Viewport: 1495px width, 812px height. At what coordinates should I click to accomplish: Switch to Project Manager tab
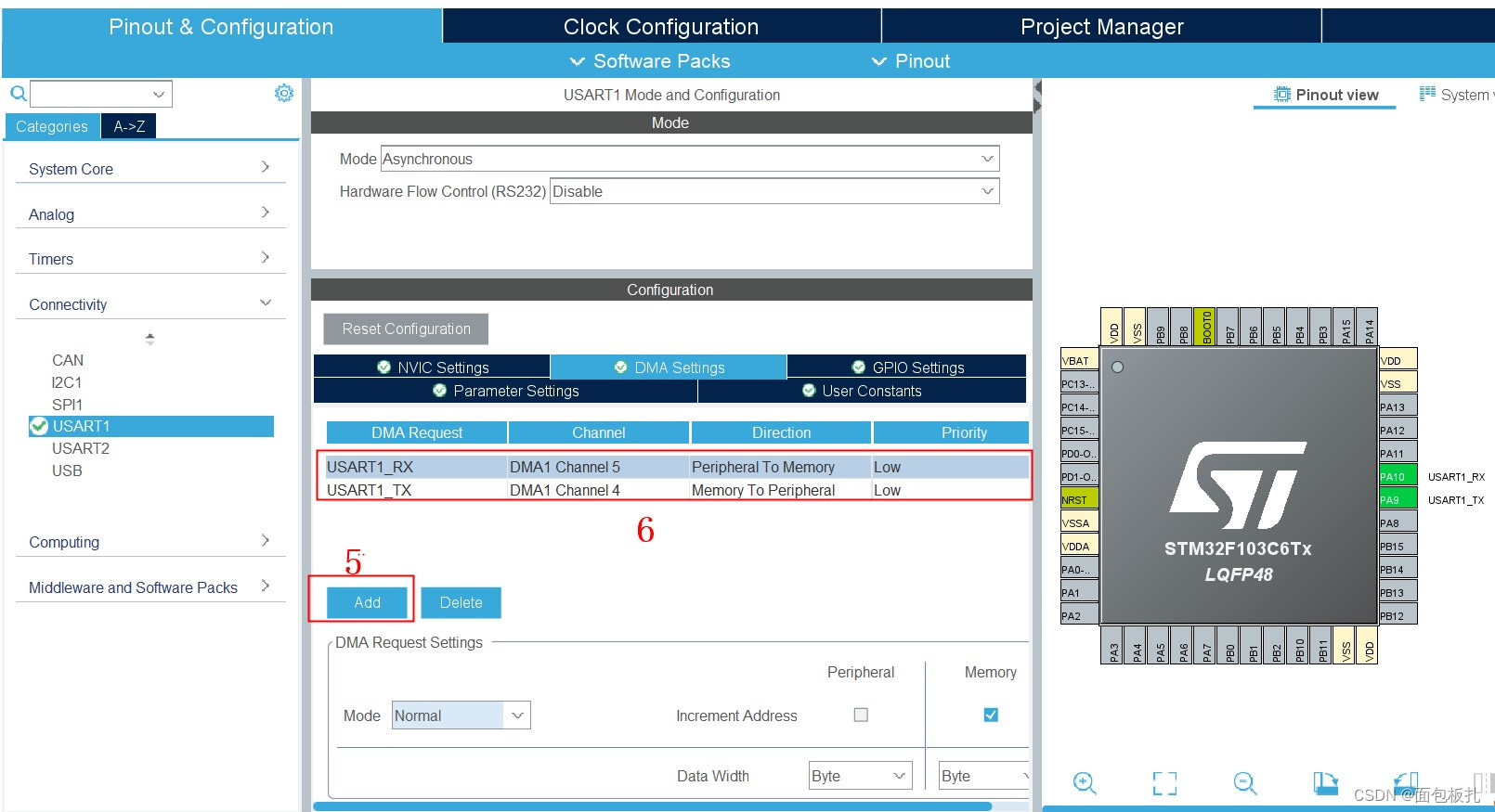1101,26
